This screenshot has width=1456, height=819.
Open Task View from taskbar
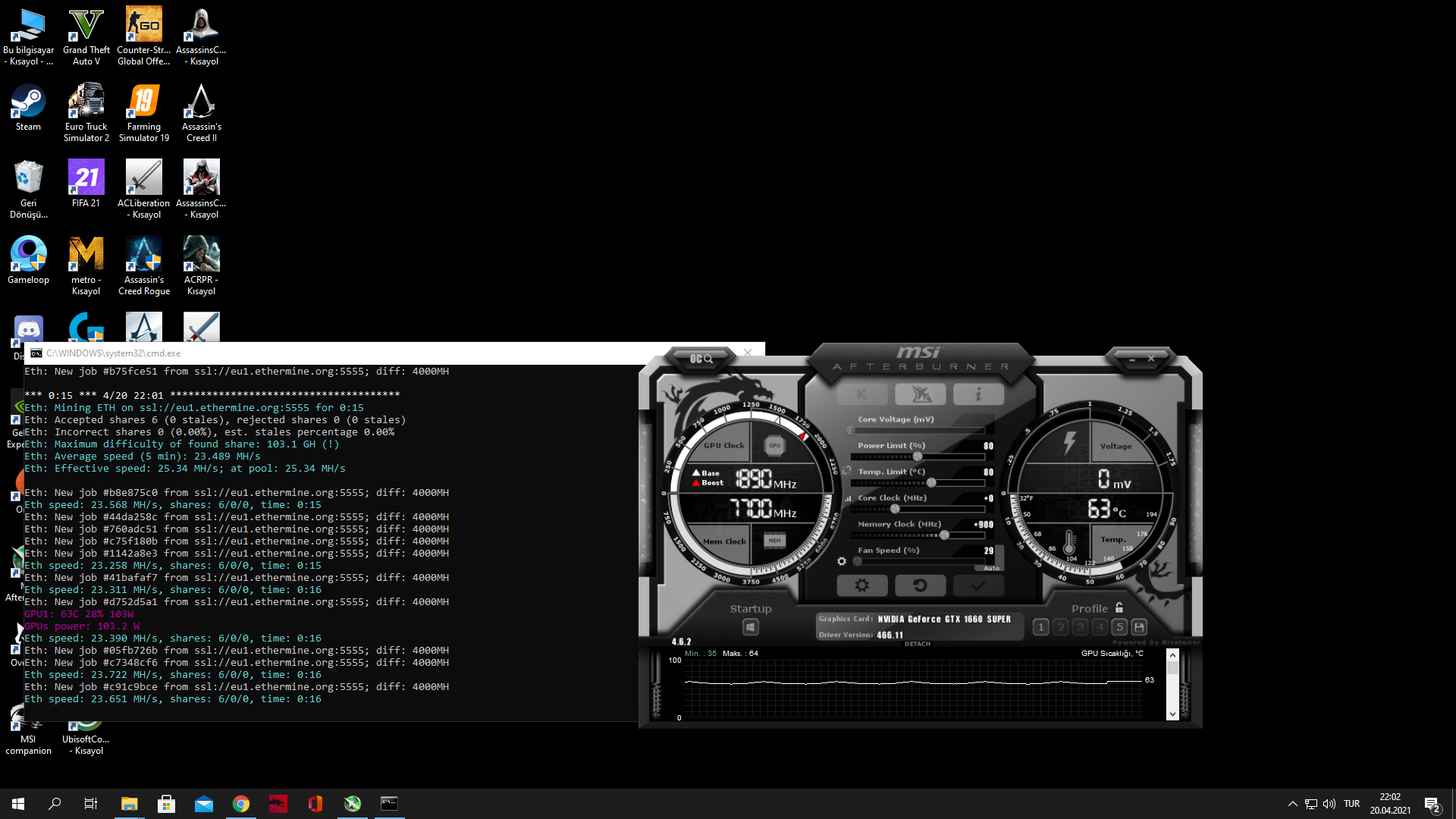(x=91, y=804)
